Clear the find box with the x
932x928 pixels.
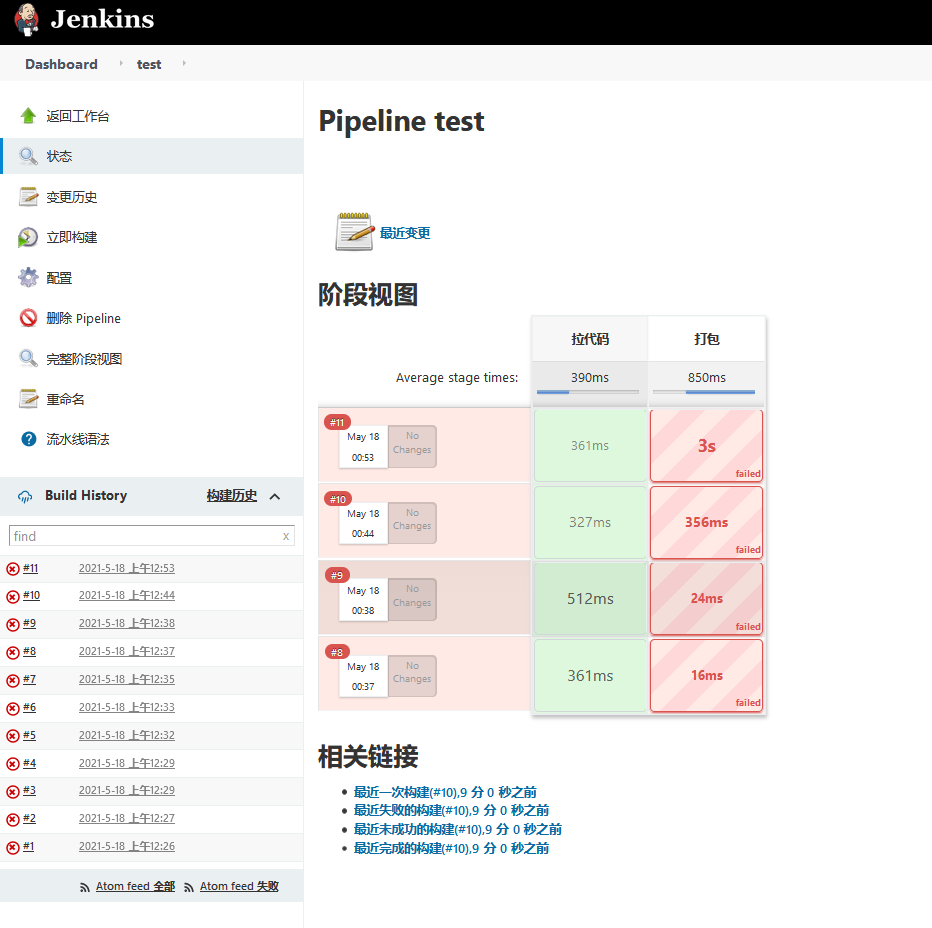pos(286,536)
